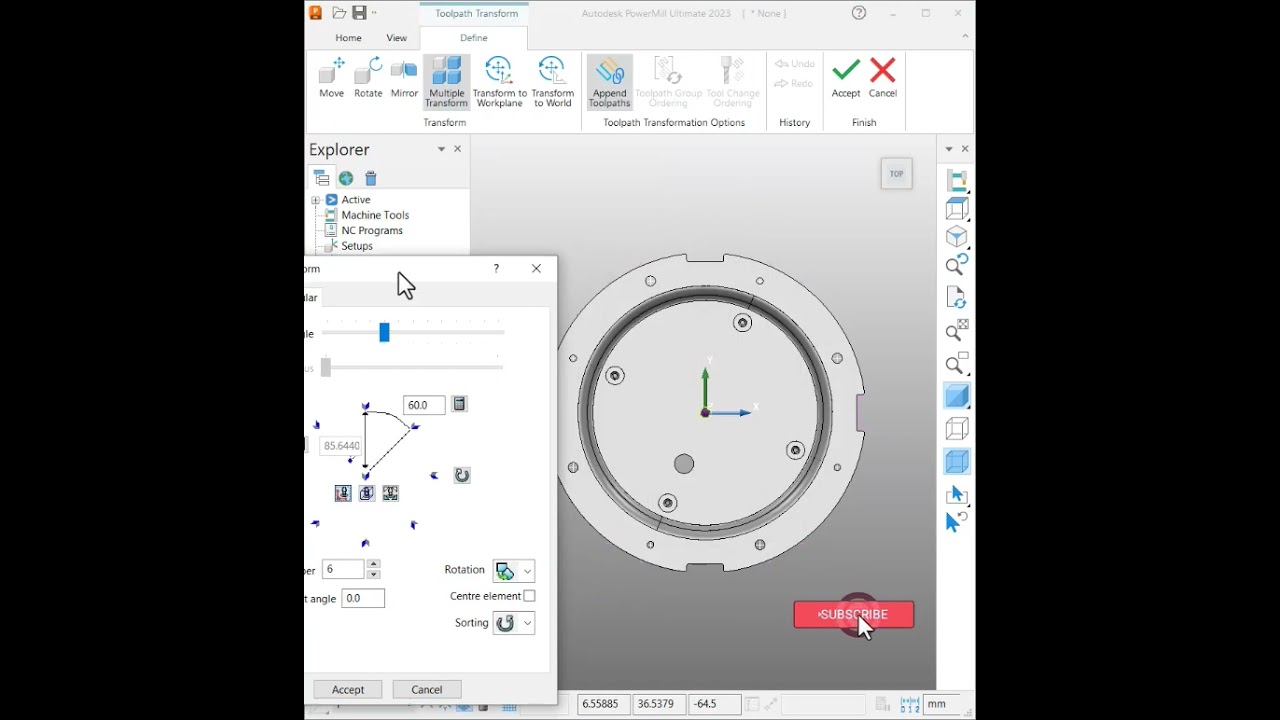
Task: Click the green Accept checkmark in ribbon
Action: pyautogui.click(x=846, y=78)
